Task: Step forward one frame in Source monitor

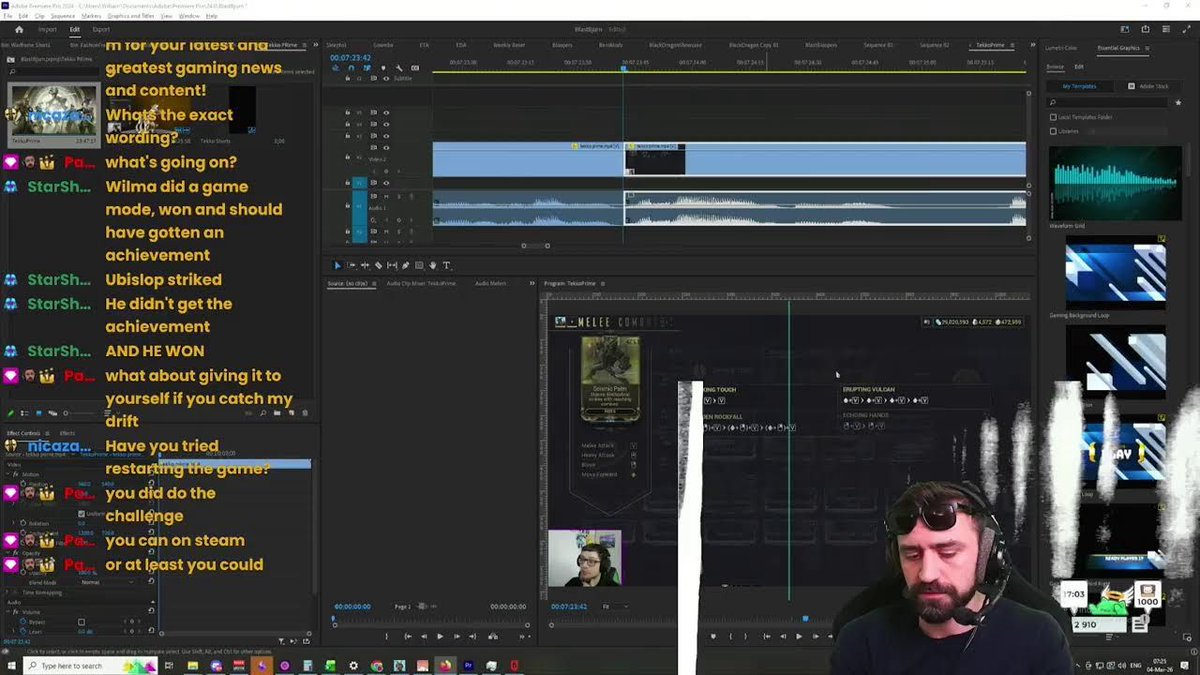Action: (456, 636)
